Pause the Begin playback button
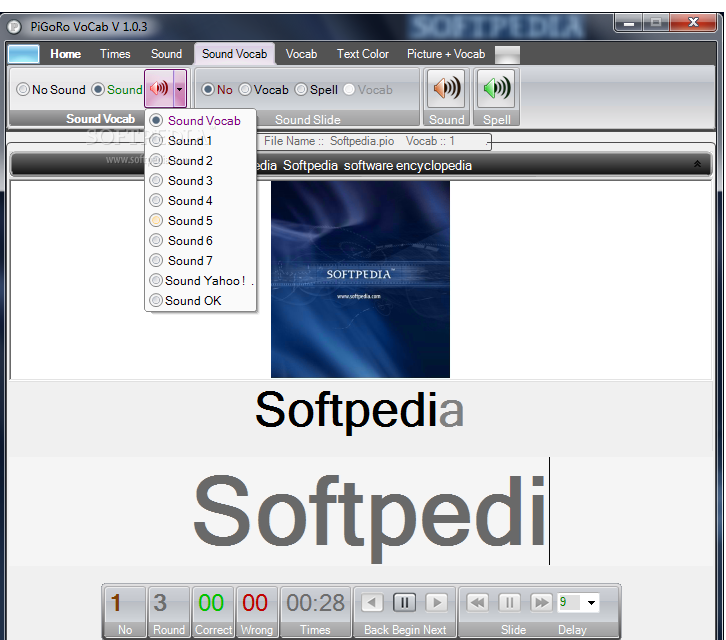 pyautogui.click(x=404, y=602)
